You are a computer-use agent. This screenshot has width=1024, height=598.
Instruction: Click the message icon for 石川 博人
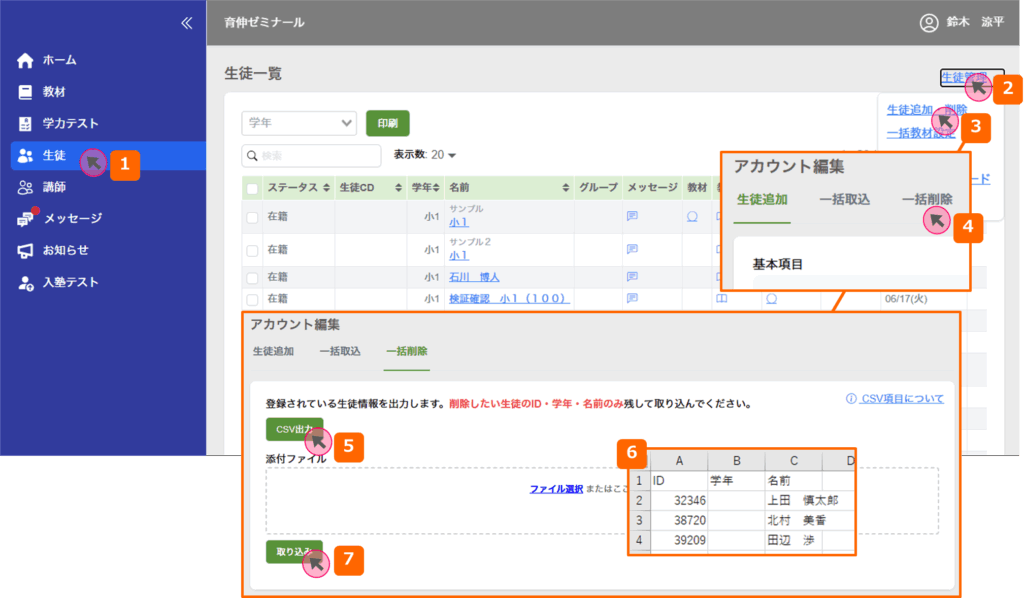pyautogui.click(x=632, y=277)
